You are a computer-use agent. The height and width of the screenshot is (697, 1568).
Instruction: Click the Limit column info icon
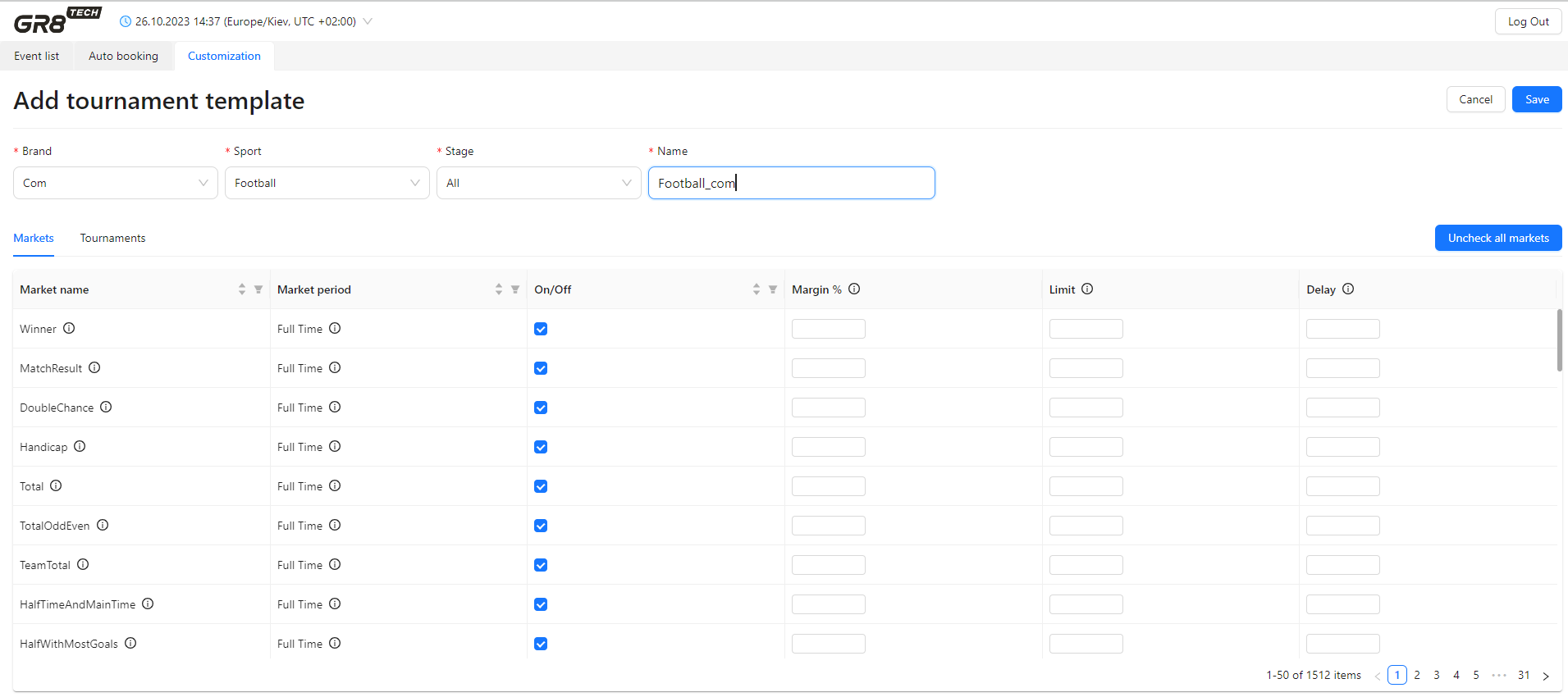[x=1087, y=289]
